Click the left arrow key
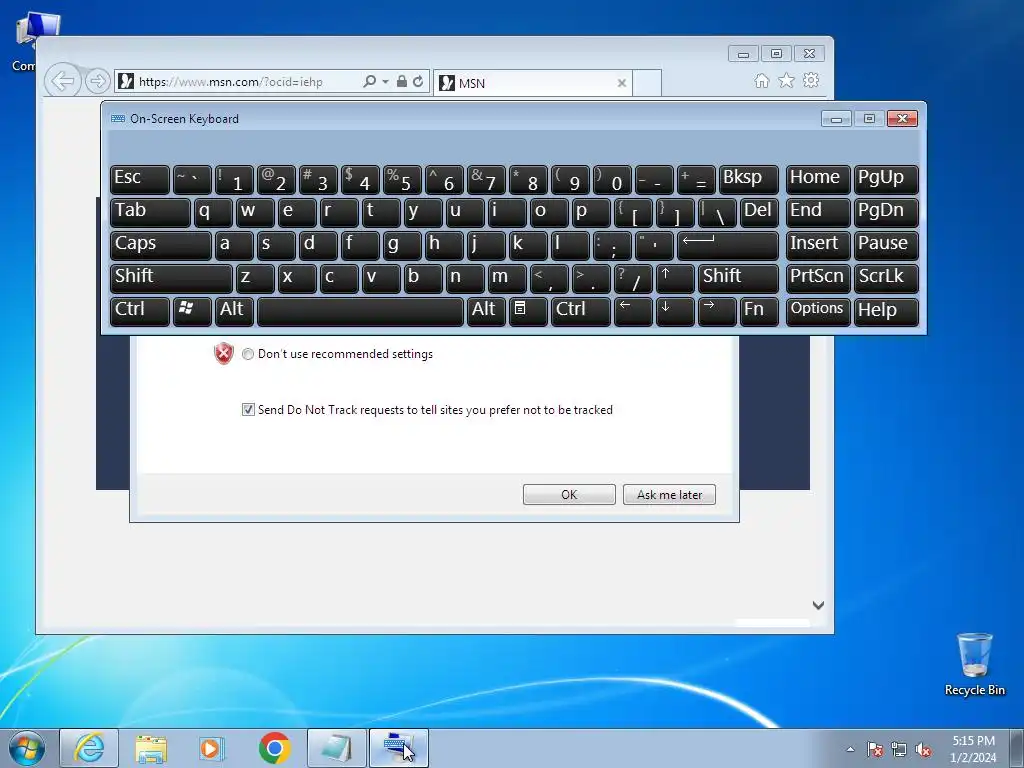Viewport: 1024px width, 768px height. 633,311
